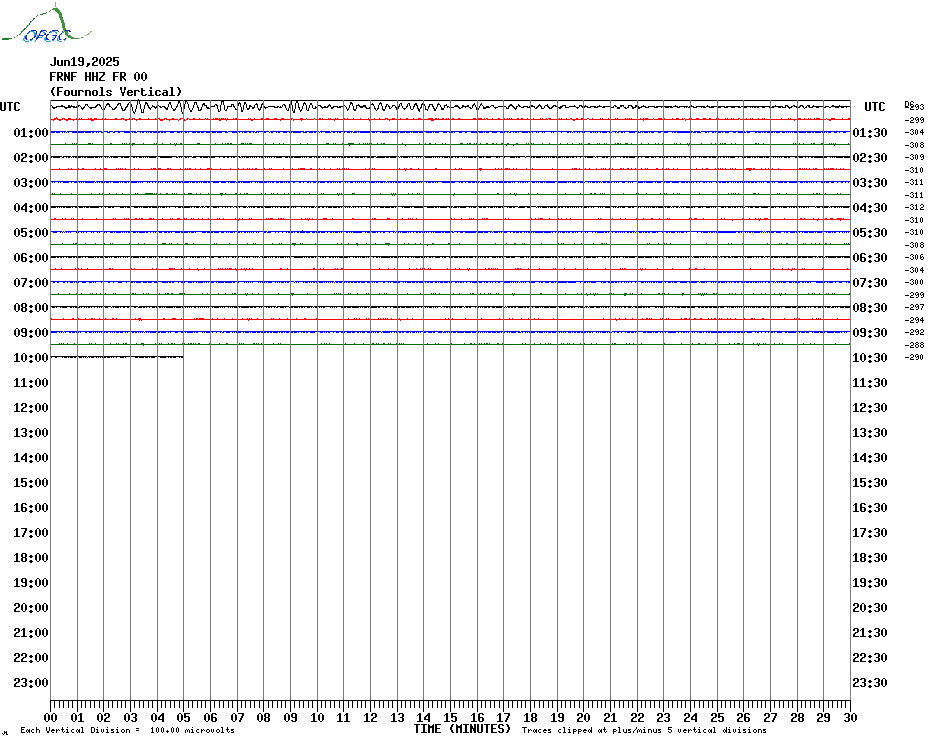Click the Jun19,2025 date label
Viewport: 930px width, 744px height.
click(x=84, y=62)
